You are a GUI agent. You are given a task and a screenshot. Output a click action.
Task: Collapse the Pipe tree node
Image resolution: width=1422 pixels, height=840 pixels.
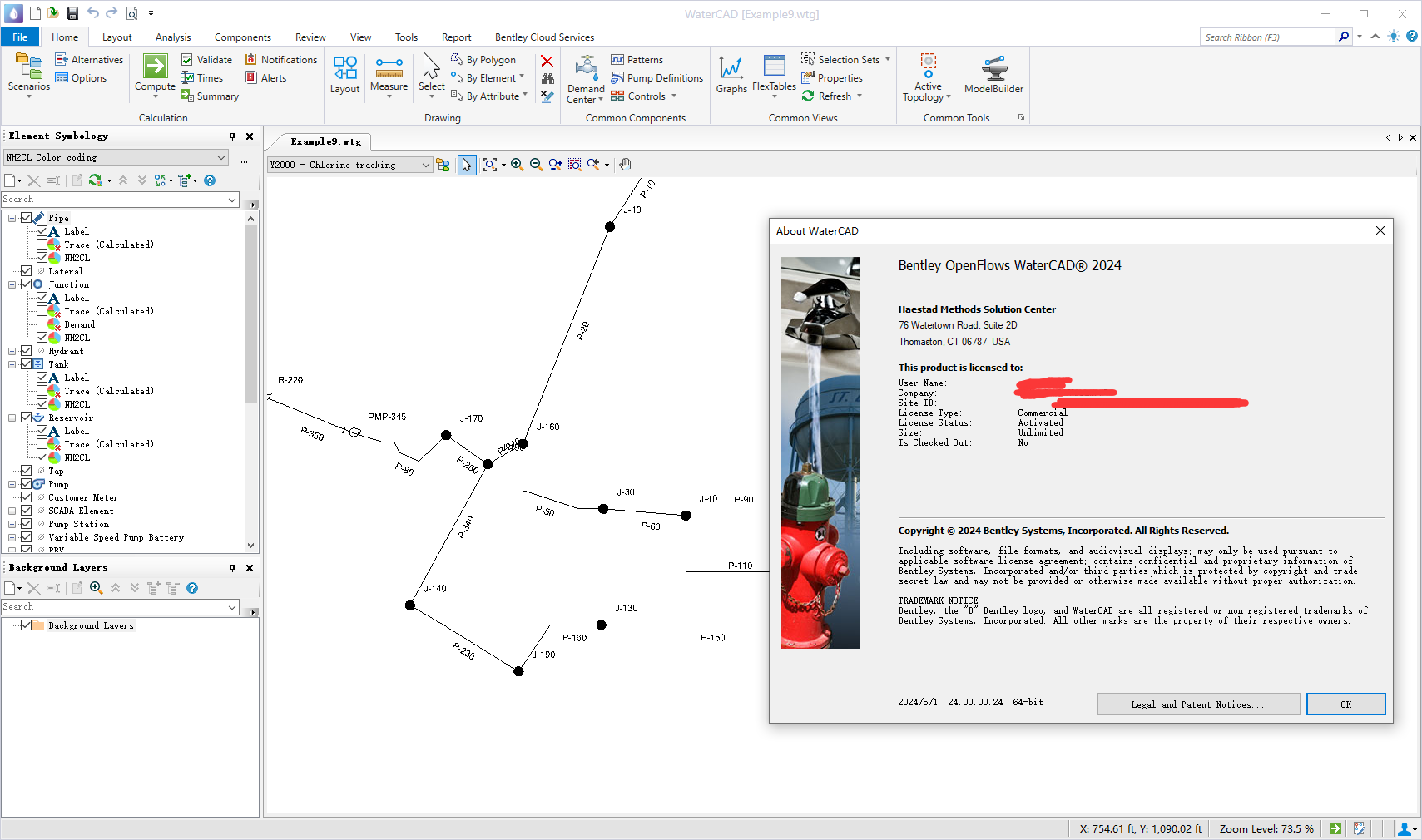[12, 218]
